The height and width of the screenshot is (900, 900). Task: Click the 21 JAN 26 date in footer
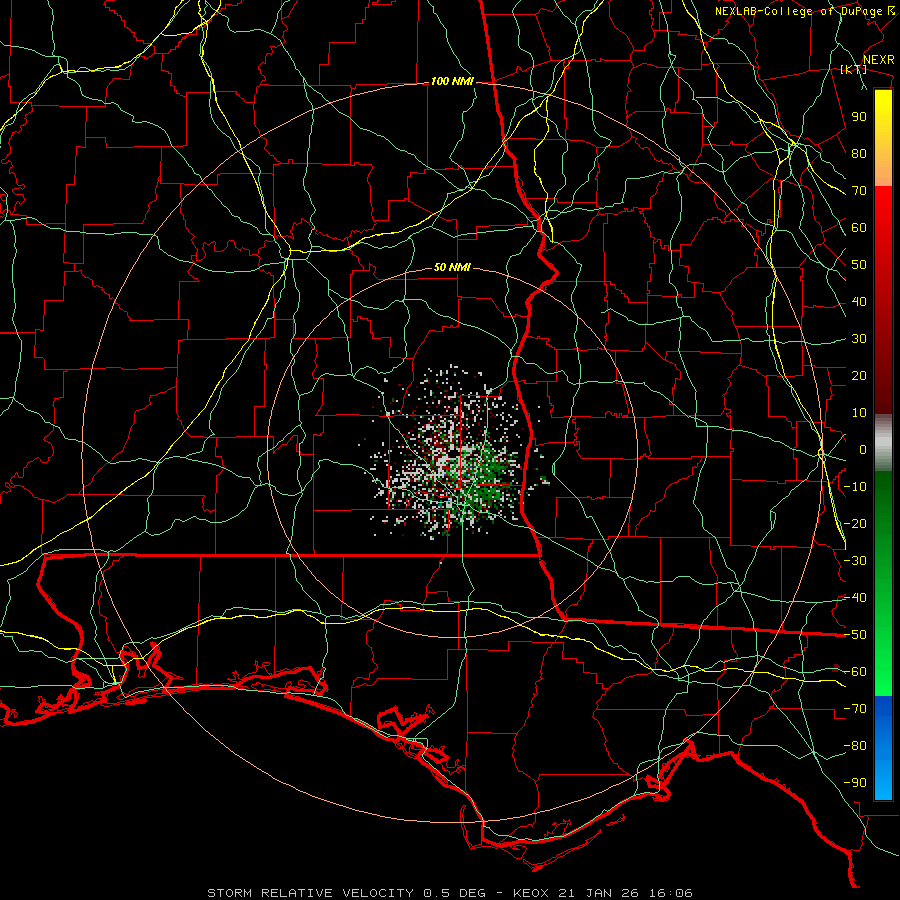[x=599, y=893]
